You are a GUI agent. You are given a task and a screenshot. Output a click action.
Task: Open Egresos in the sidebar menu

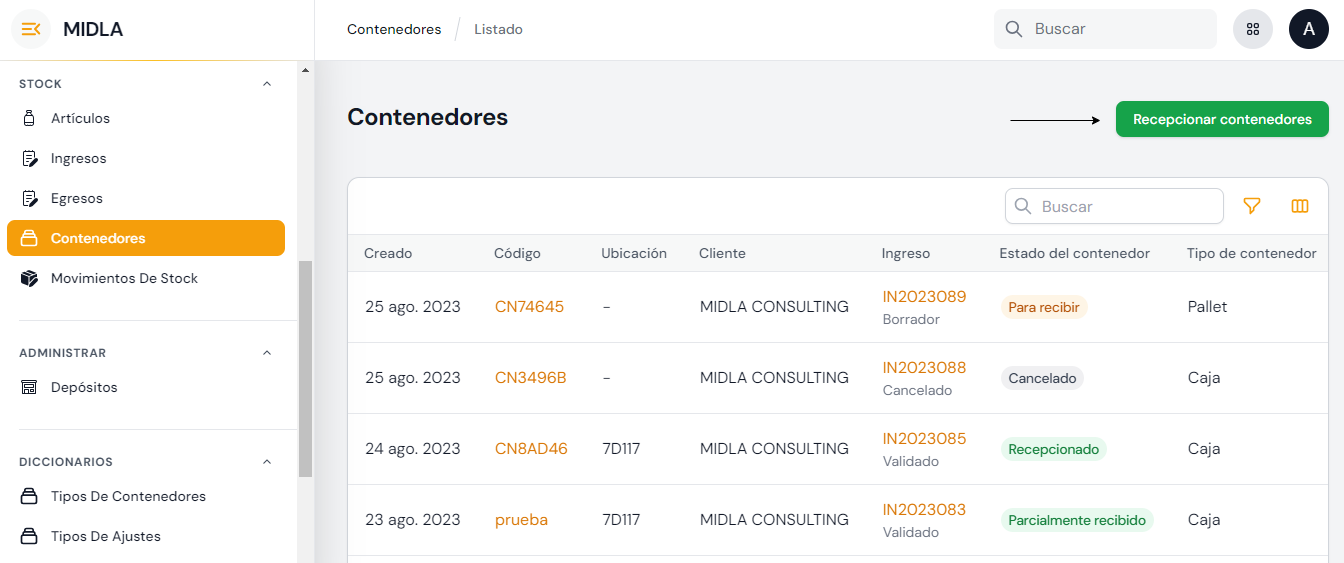77,198
